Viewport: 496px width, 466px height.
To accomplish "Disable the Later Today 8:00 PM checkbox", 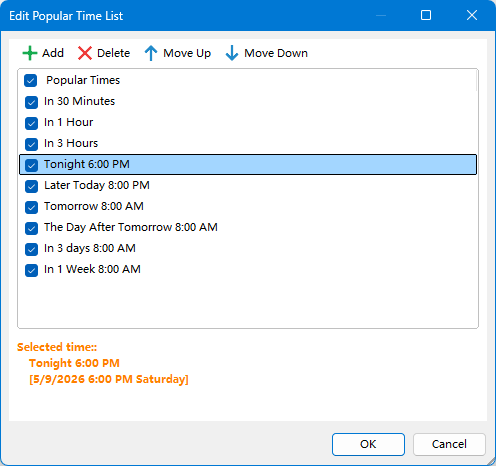I will pyautogui.click(x=31, y=186).
